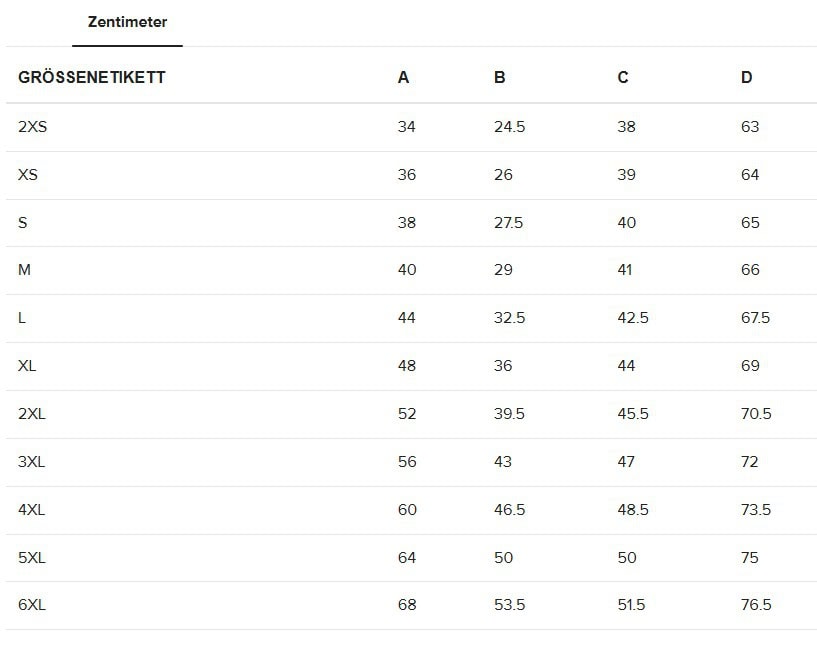Select the 5XL size row label

click(x=32, y=558)
